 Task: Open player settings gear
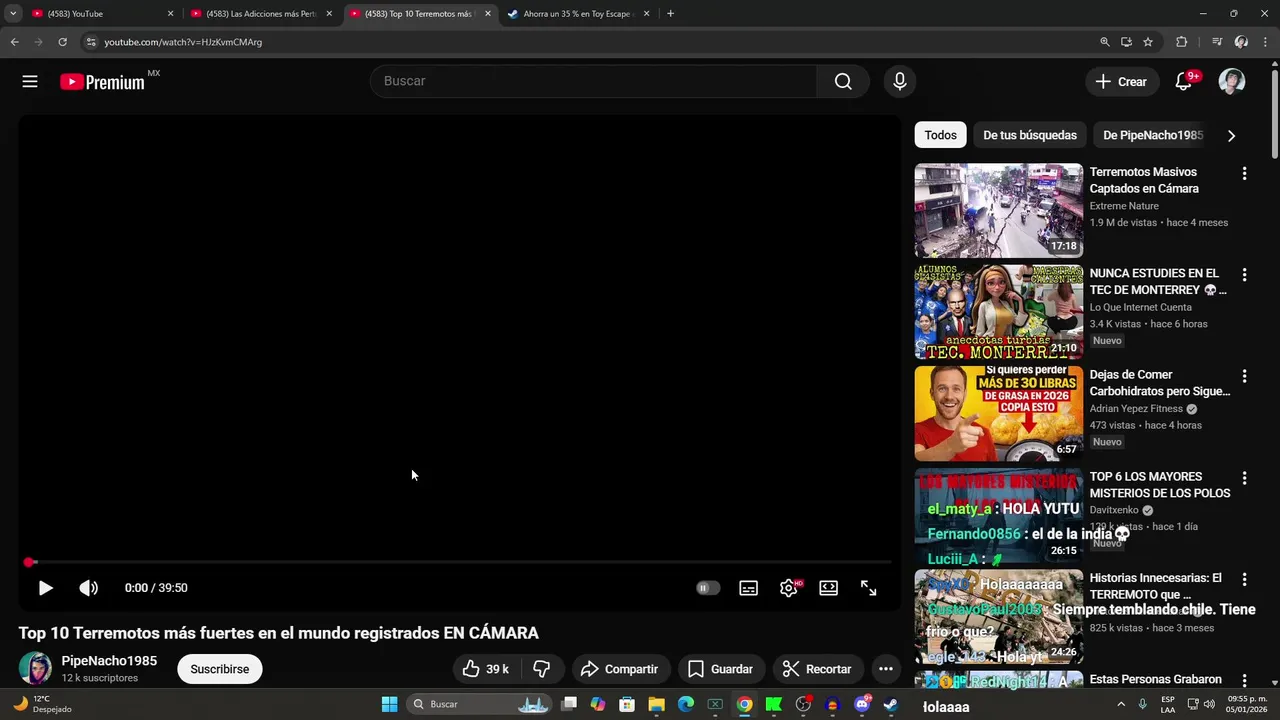(x=789, y=588)
